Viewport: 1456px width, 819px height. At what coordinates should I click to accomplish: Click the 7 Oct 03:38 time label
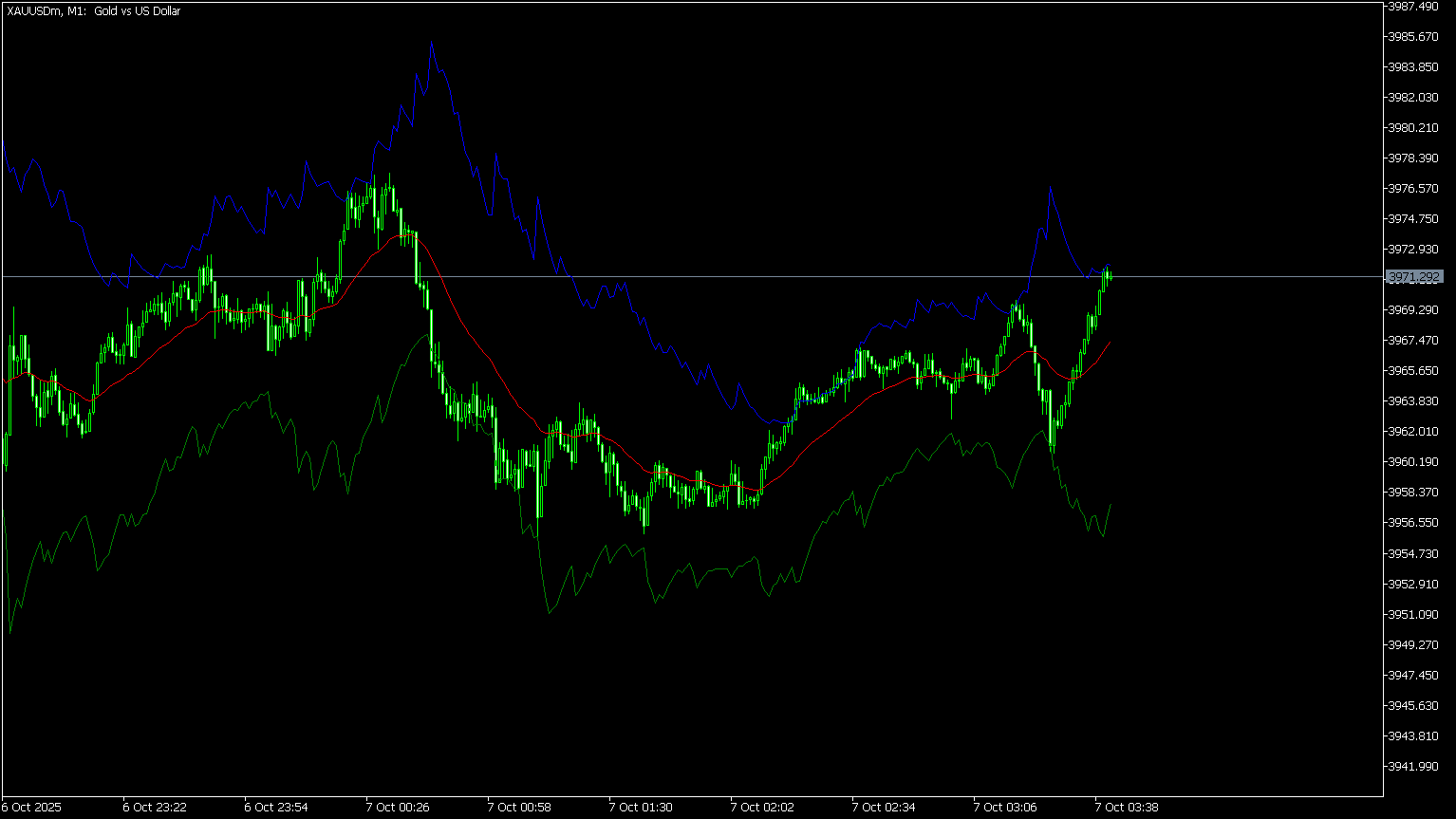tap(1127, 808)
